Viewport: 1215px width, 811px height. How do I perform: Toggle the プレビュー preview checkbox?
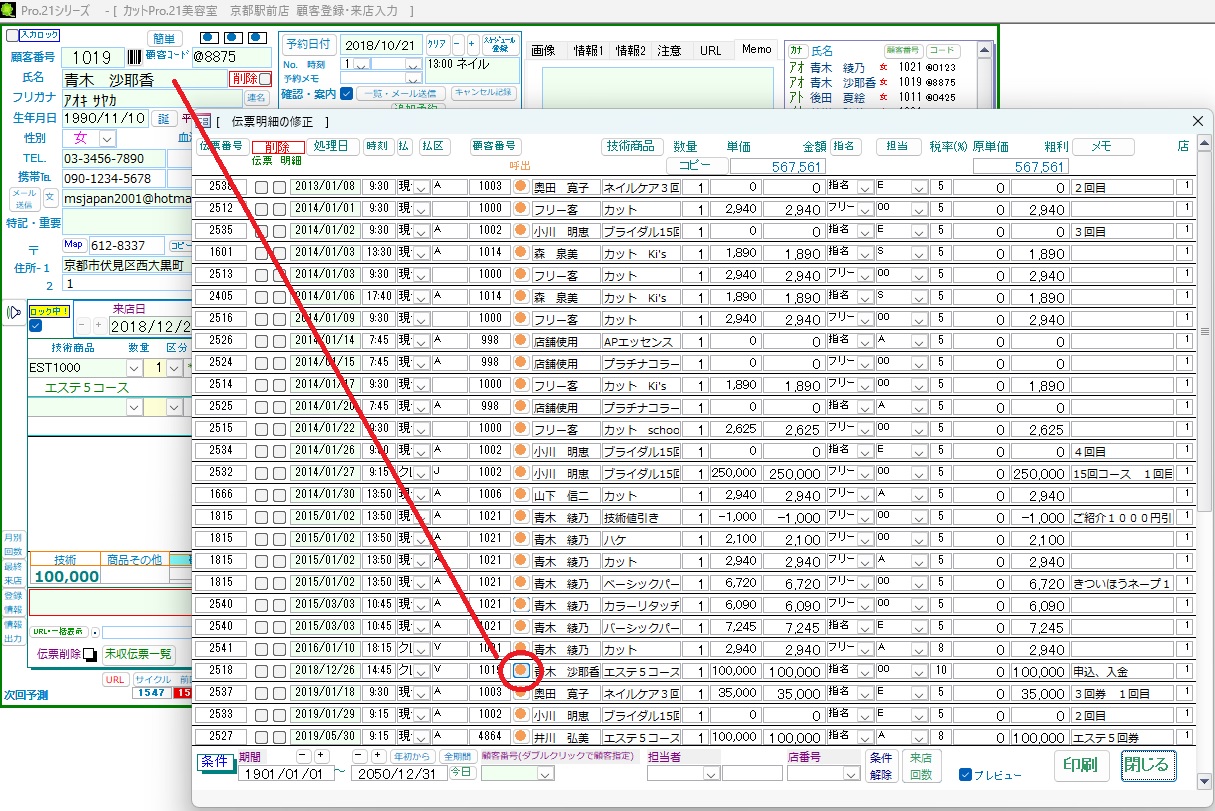click(x=965, y=775)
